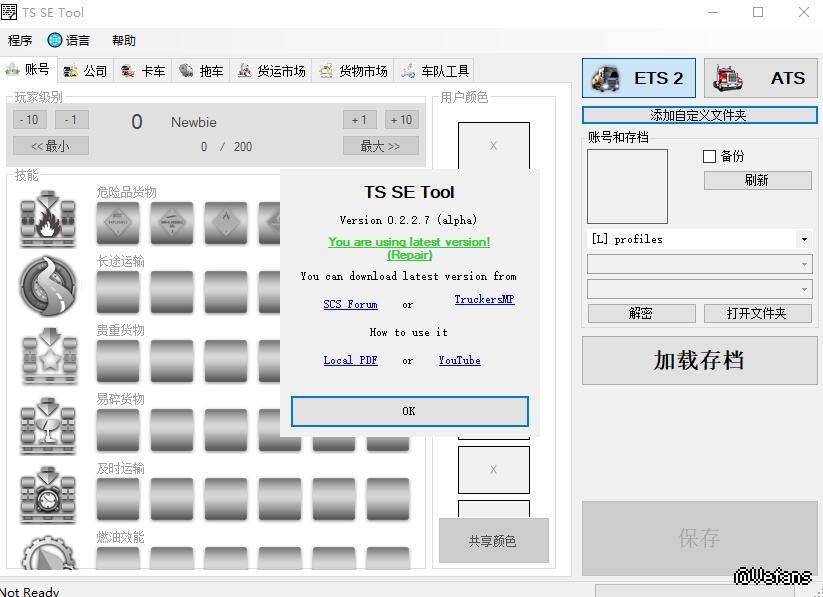This screenshot has height=597, width=823.
Task: Open the third empty save dropdown
Action: [x=804, y=289]
